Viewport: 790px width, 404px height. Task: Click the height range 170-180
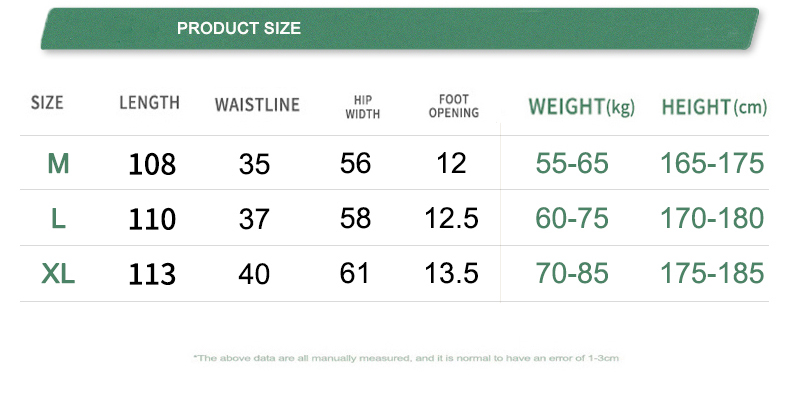(712, 218)
